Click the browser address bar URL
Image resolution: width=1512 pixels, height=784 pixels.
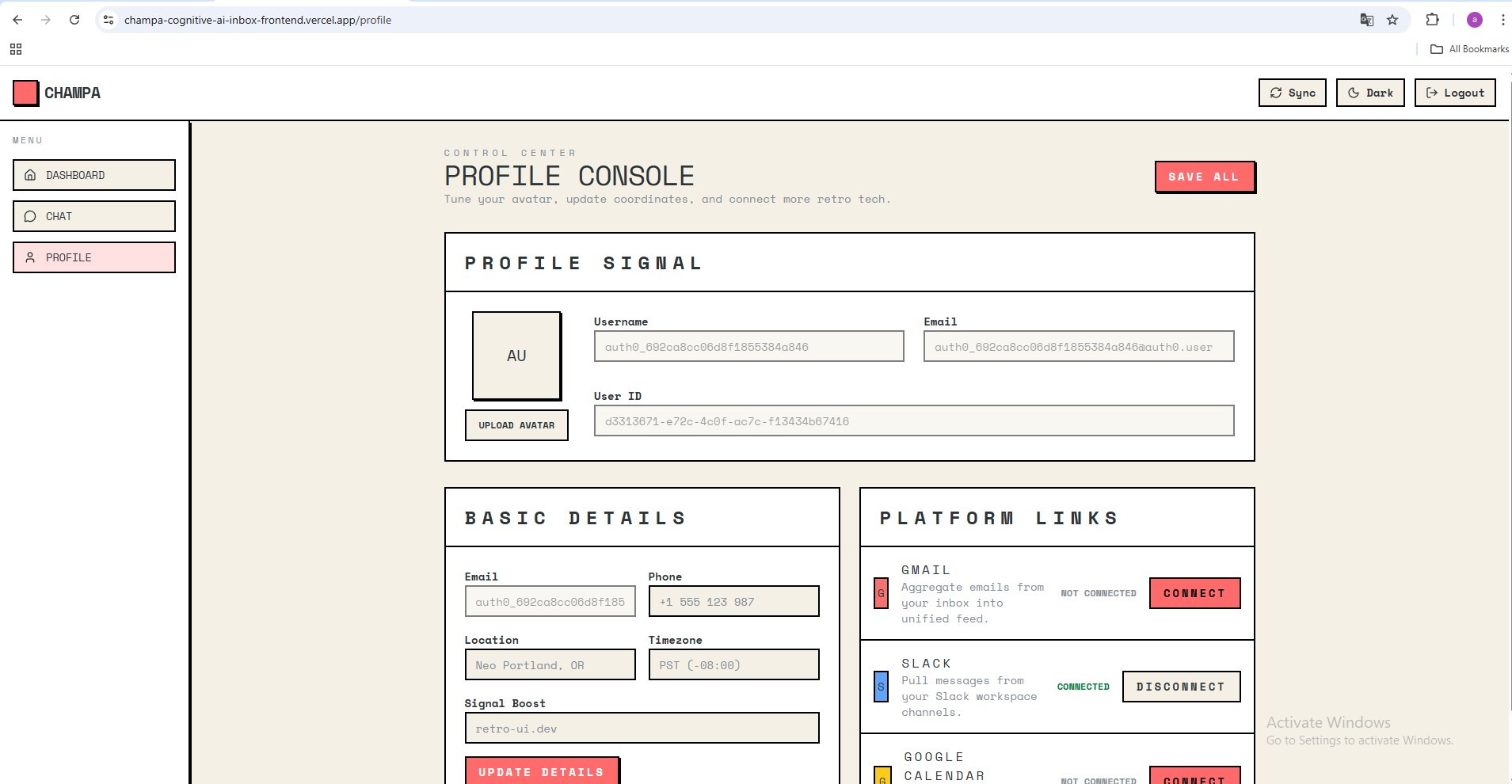[257, 20]
